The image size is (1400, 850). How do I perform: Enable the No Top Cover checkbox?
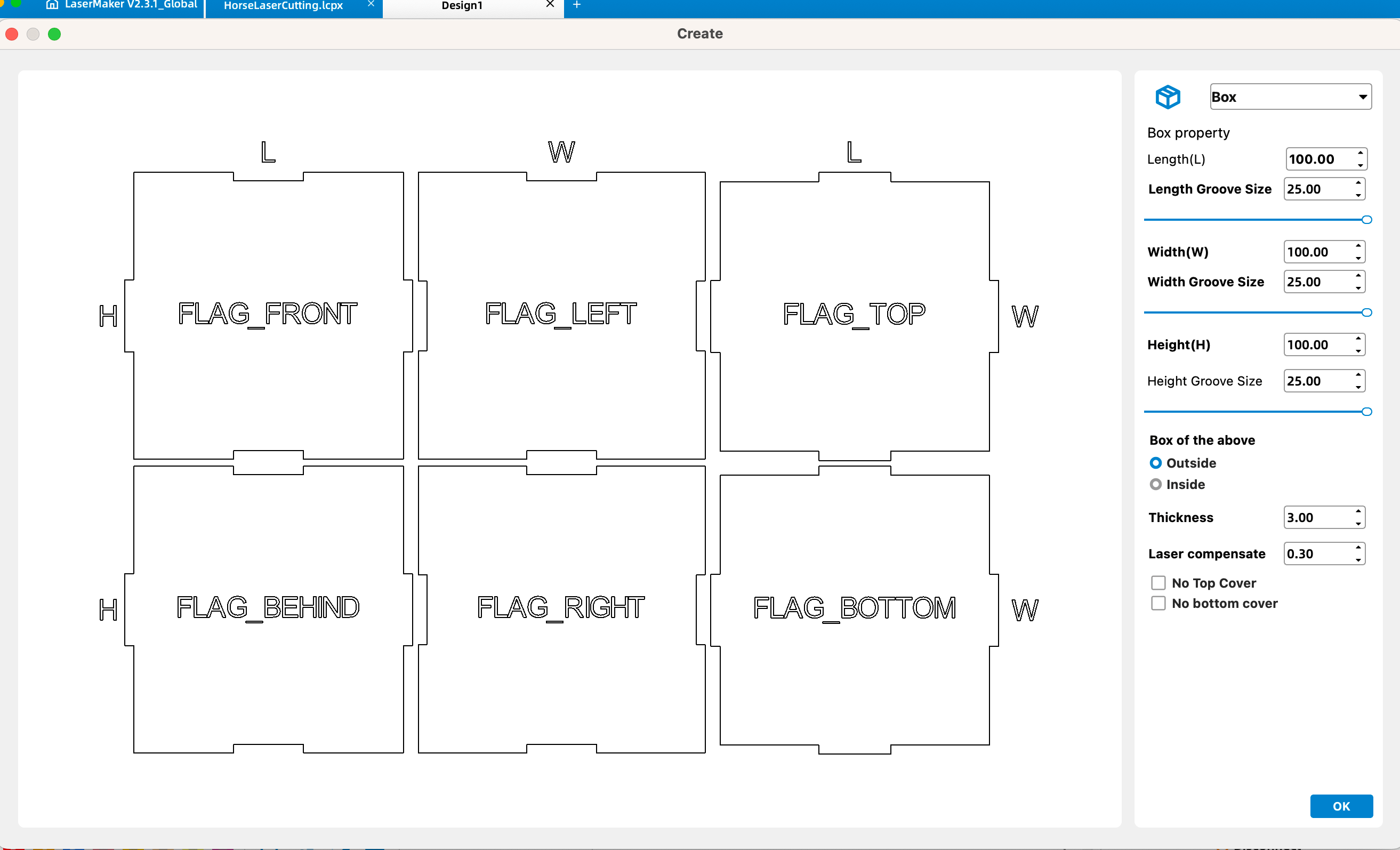tap(1158, 583)
